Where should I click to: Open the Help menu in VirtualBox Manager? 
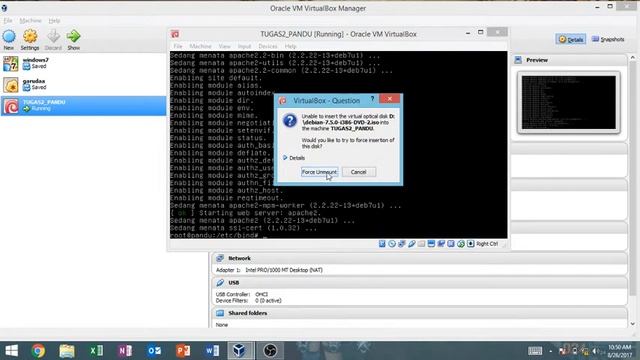[x=54, y=20]
